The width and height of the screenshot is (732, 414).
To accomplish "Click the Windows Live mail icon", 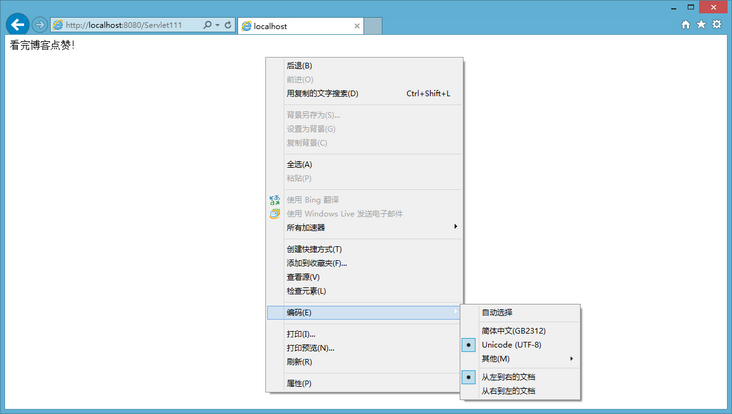I will 274,214.
